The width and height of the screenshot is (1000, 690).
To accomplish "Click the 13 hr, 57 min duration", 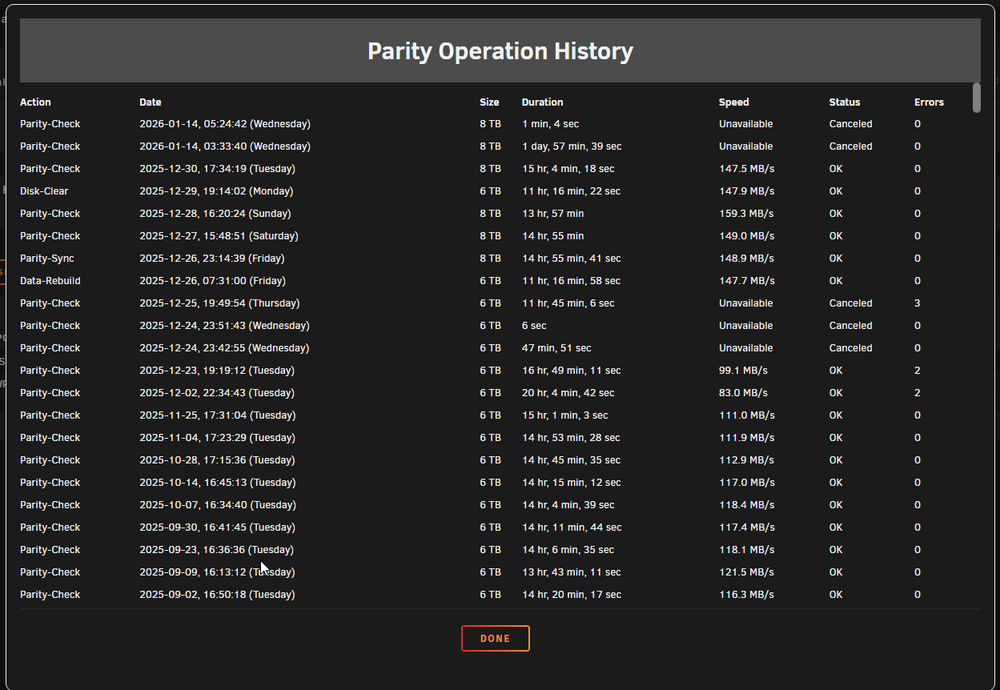I will [553, 214].
